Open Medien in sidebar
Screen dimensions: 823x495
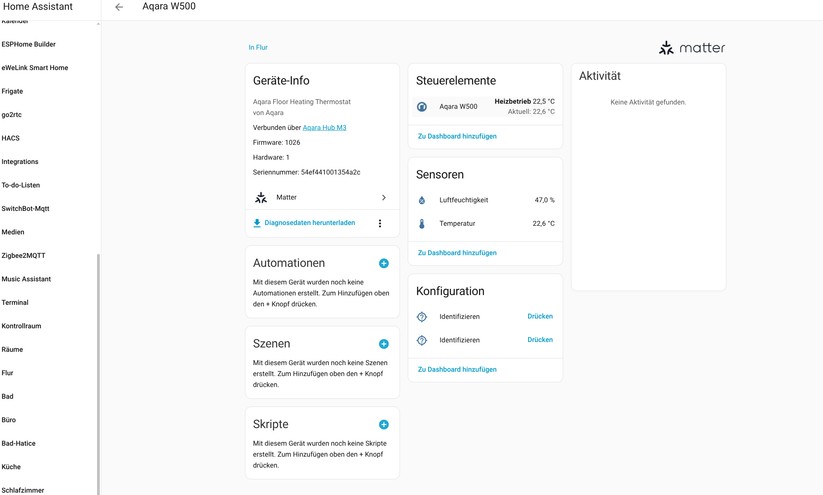(13, 232)
